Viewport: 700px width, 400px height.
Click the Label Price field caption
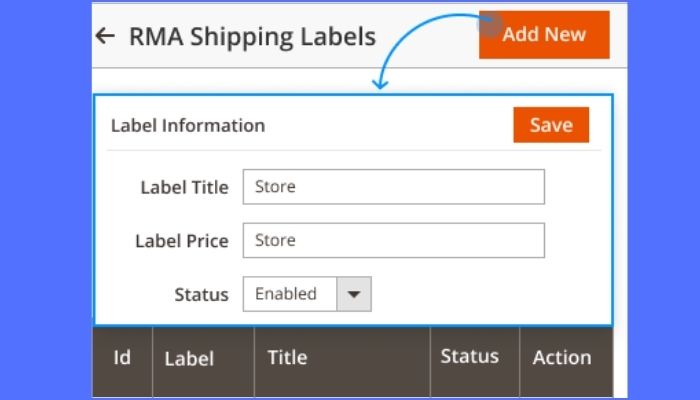pos(182,241)
